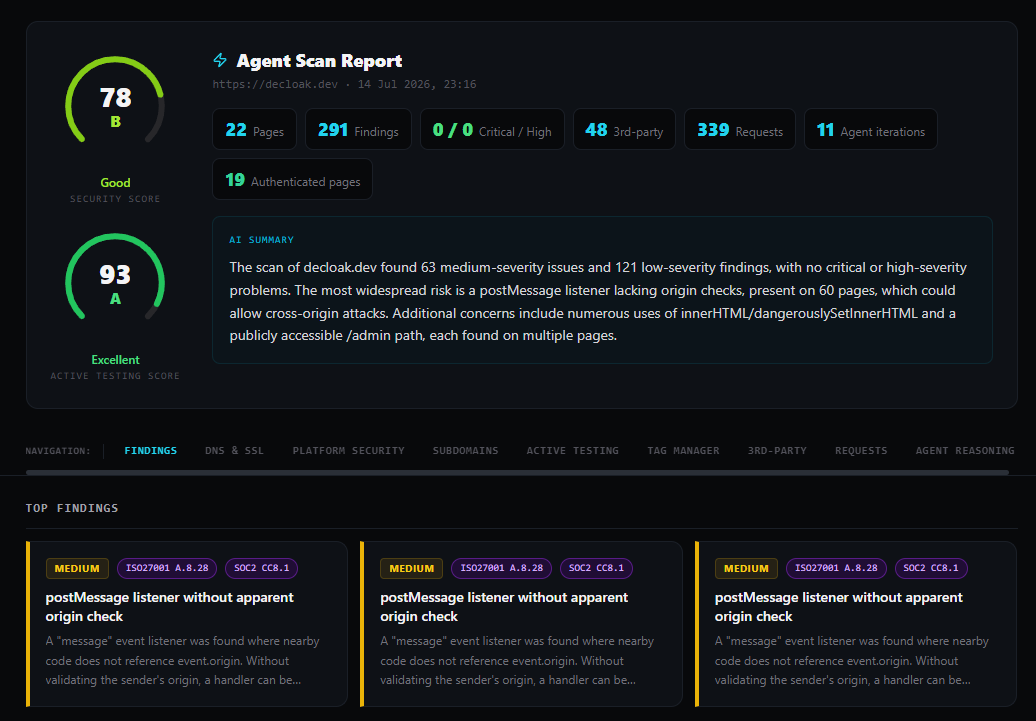Open the Tag Manager tab
This screenshot has height=721, width=1036.
pyautogui.click(x=683, y=451)
